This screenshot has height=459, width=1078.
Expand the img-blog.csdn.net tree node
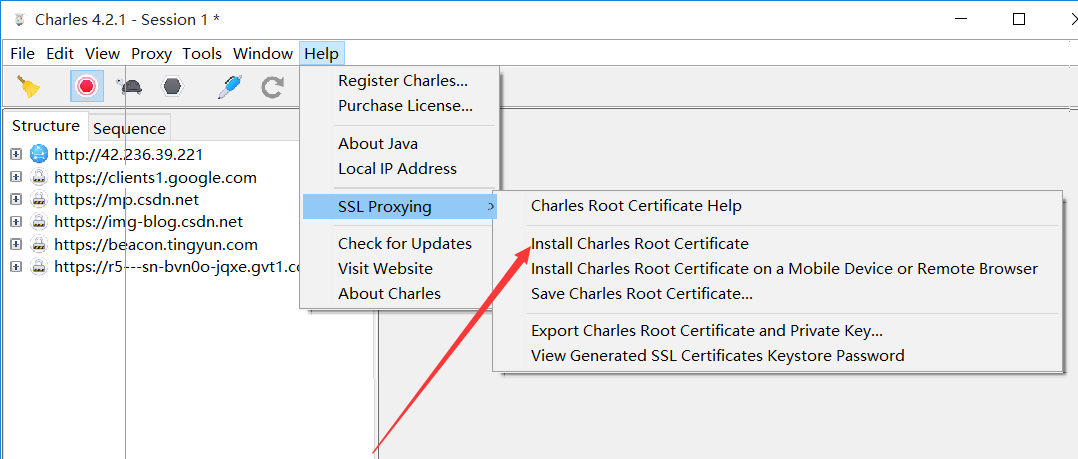pyautogui.click(x=16, y=222)
